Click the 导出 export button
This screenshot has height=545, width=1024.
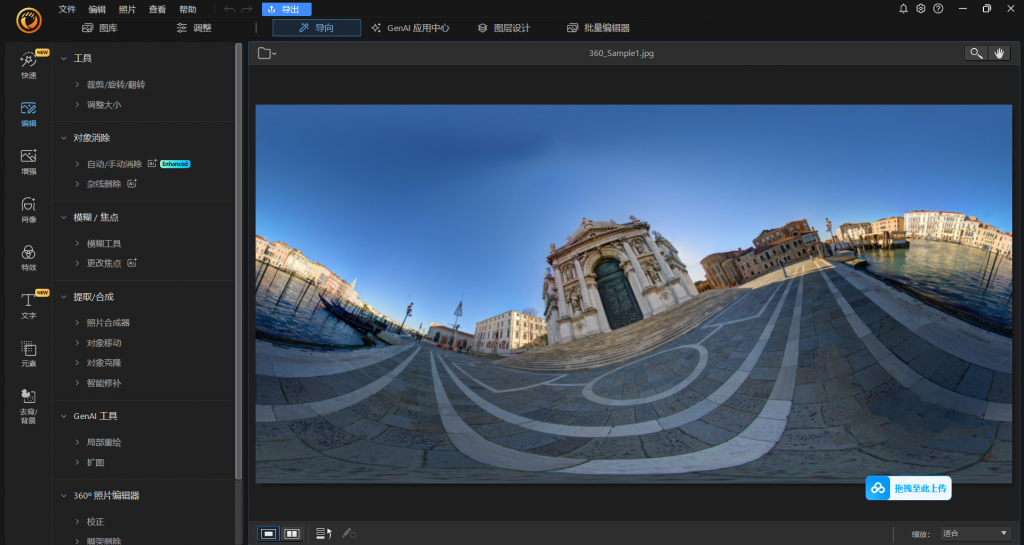coord(286,9)
